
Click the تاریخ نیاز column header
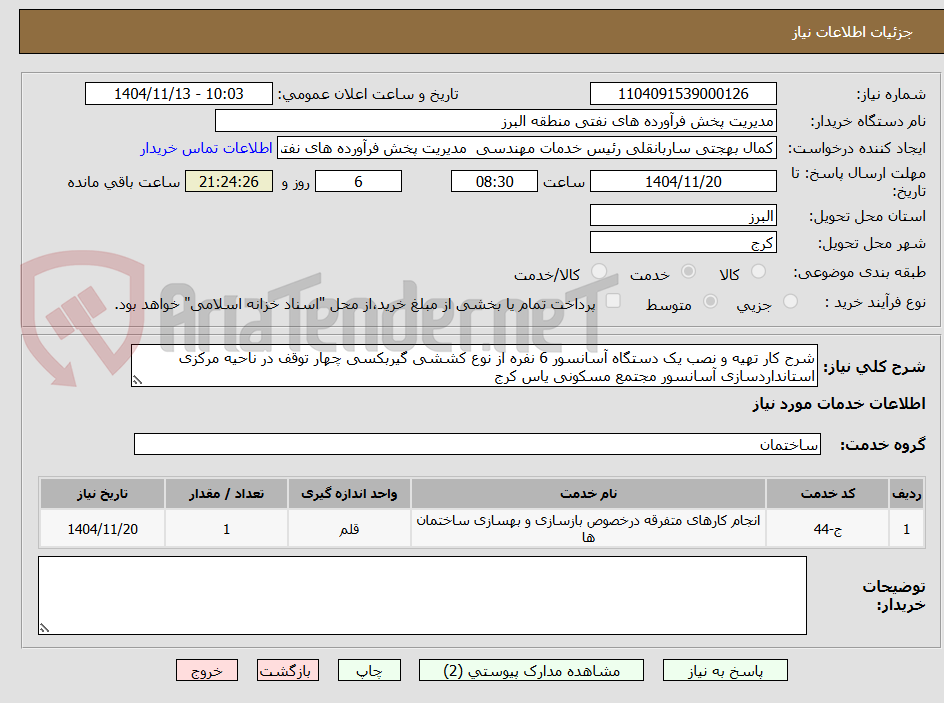tap(102, 494)
